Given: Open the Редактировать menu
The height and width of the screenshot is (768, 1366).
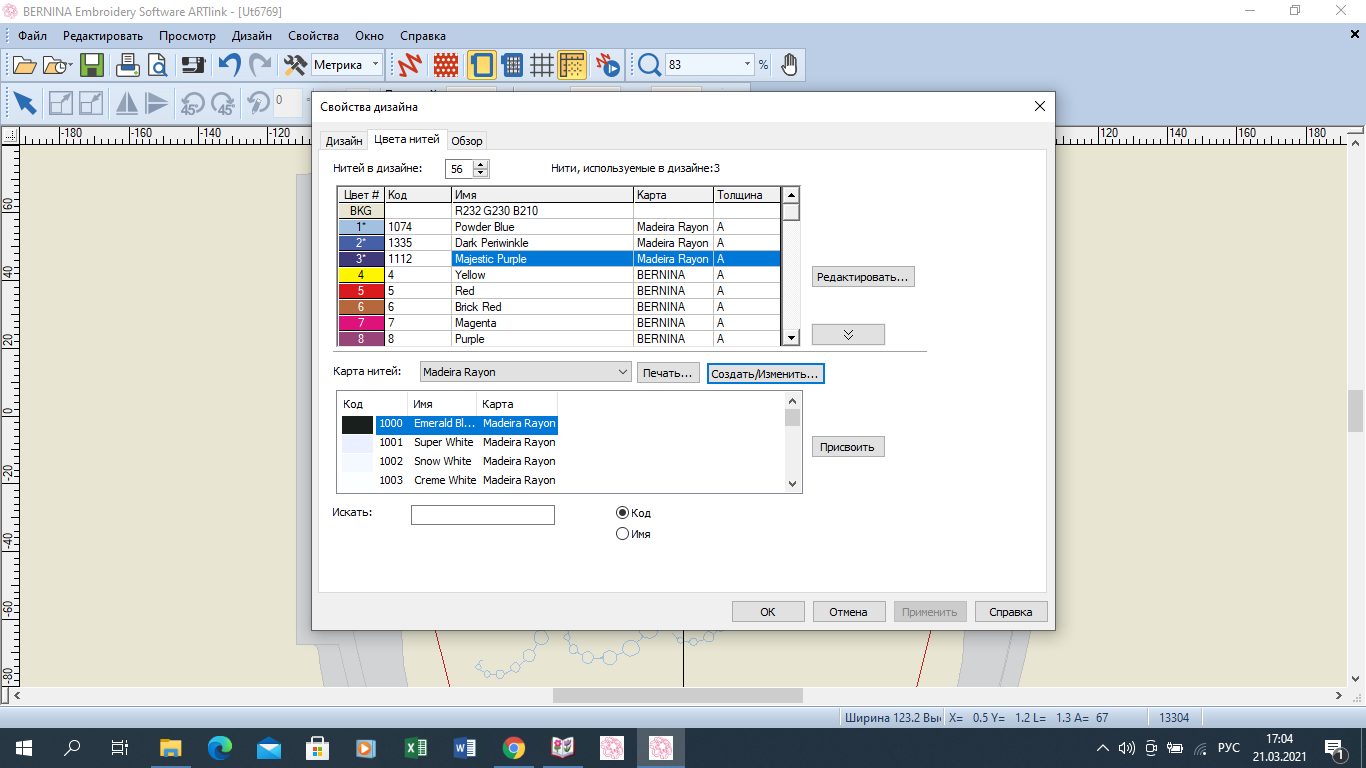Looking at the screenshot, I should pos(103,35).
